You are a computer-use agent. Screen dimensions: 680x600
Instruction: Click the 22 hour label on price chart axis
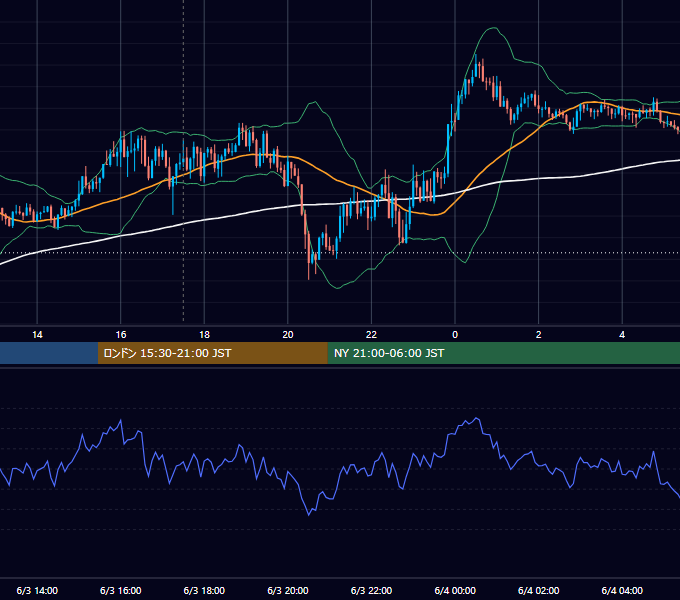371,335
